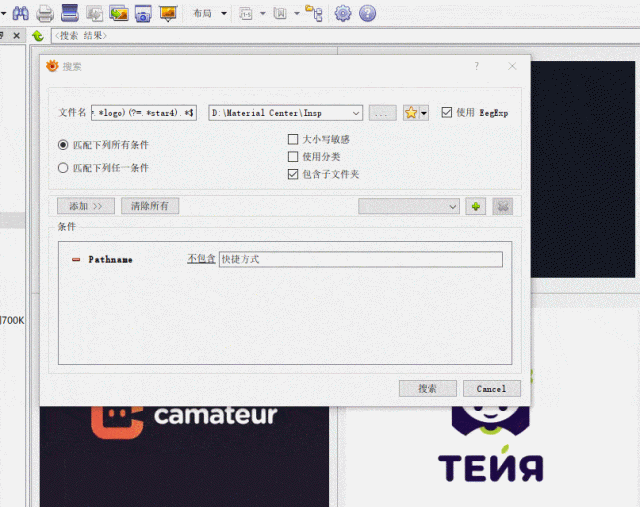
Task: Click the screen capture camera icon
Action: tap(143, 14)
